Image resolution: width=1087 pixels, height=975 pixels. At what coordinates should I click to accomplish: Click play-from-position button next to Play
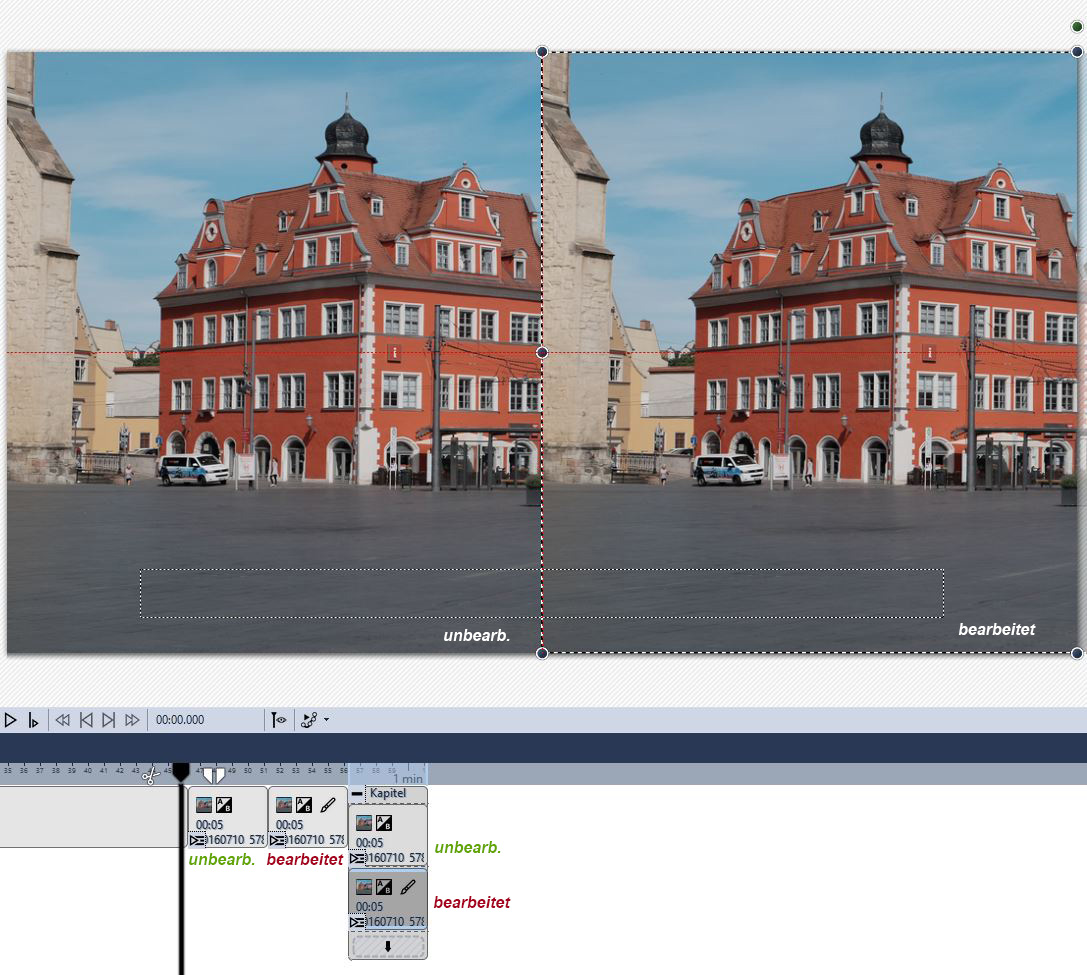(33, 720)
